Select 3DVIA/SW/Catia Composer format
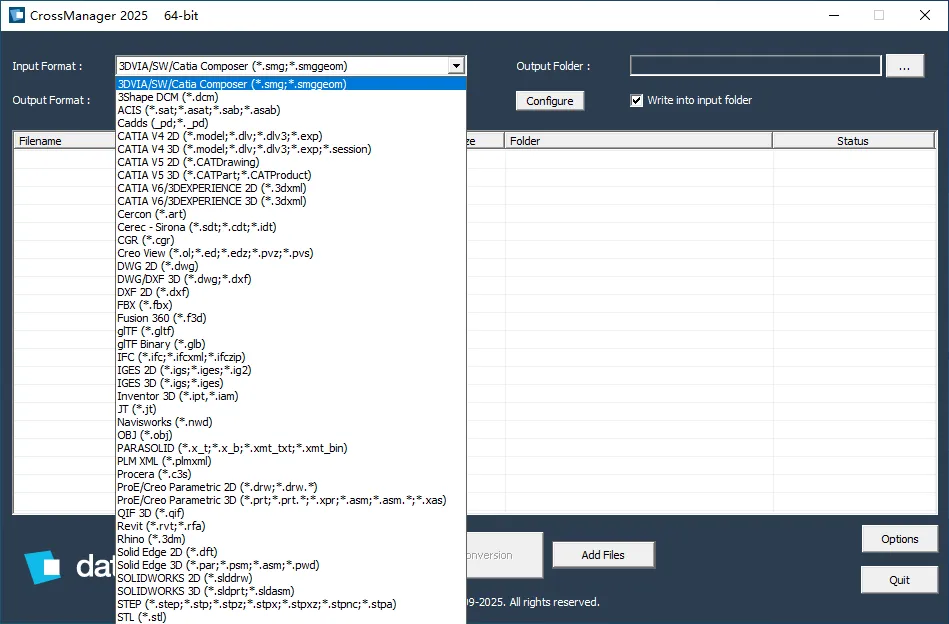The image size is (949, 624). [x=291, y=84]
